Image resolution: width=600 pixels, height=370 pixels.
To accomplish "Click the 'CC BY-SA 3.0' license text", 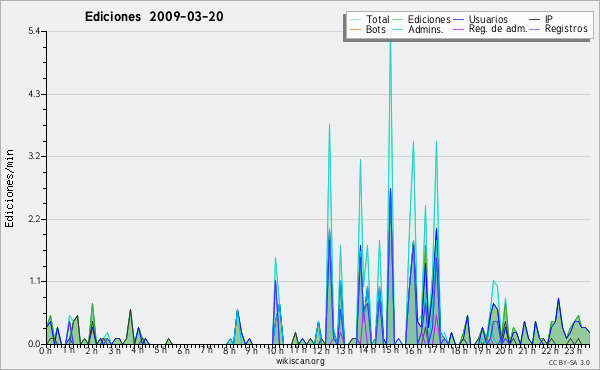I will click(x=569, y=362).
